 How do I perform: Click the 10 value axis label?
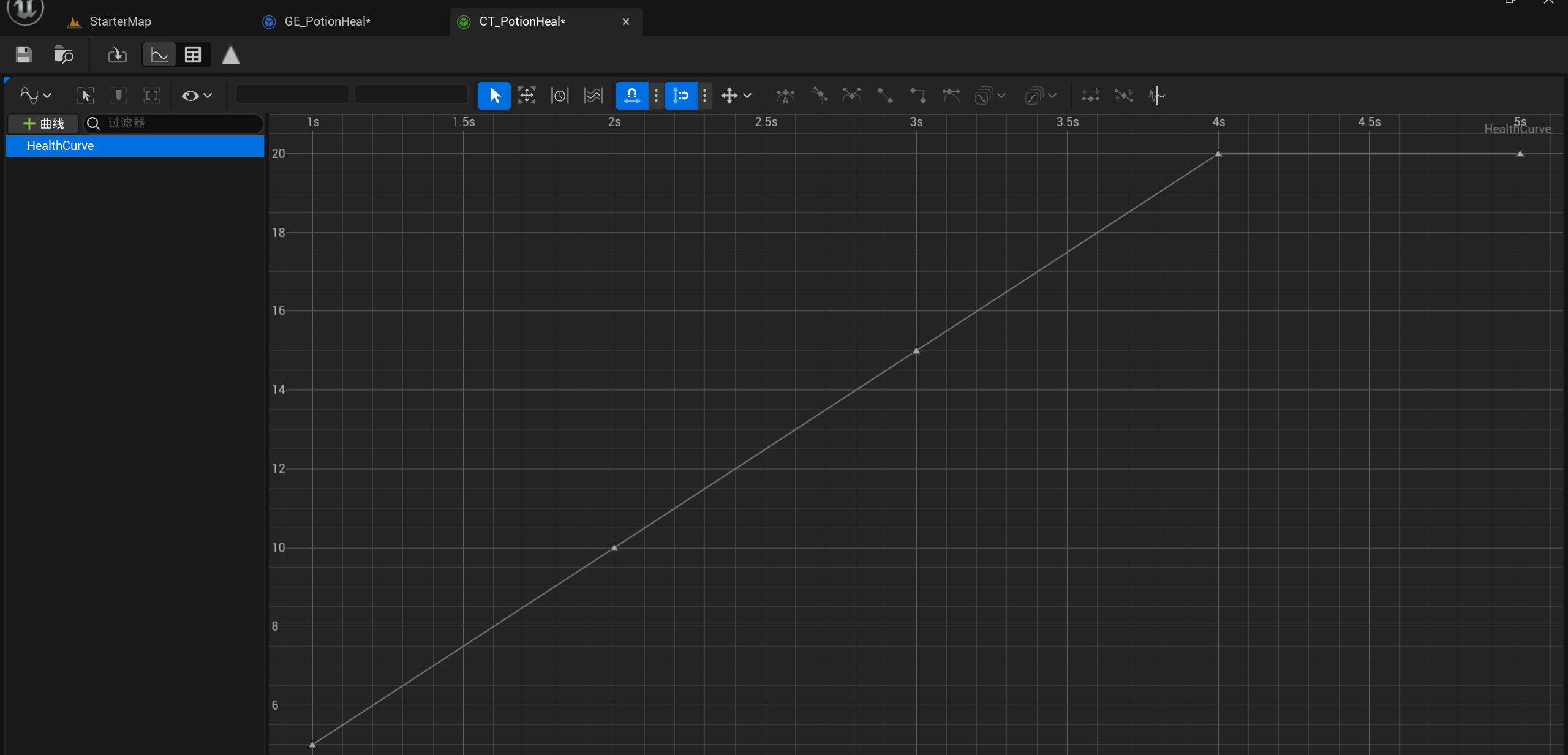(279, 548)
